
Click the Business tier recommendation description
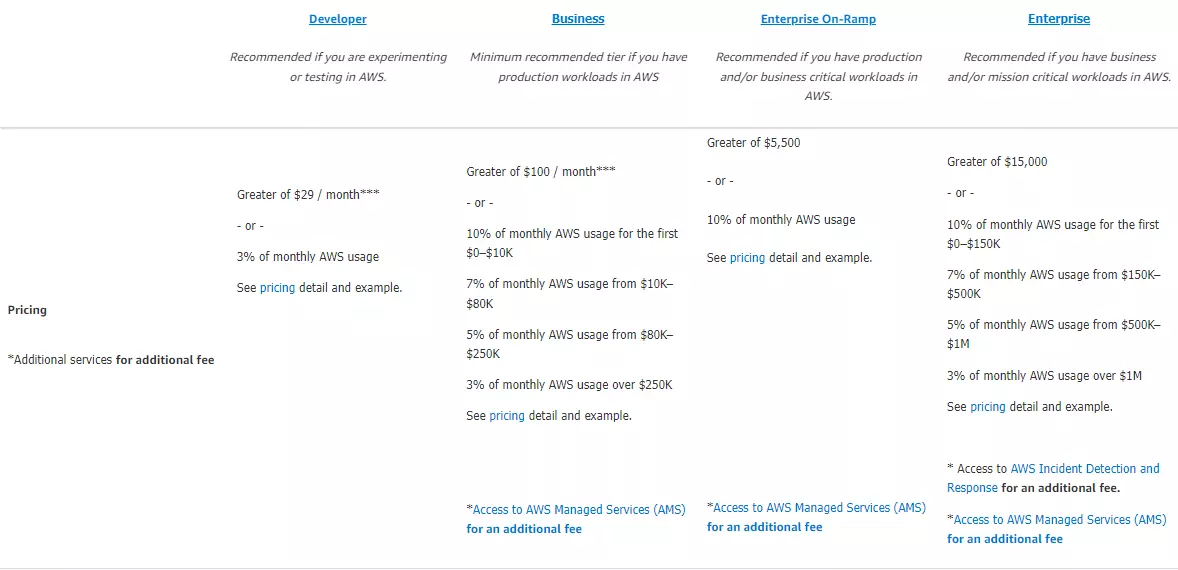click(578, 67)
